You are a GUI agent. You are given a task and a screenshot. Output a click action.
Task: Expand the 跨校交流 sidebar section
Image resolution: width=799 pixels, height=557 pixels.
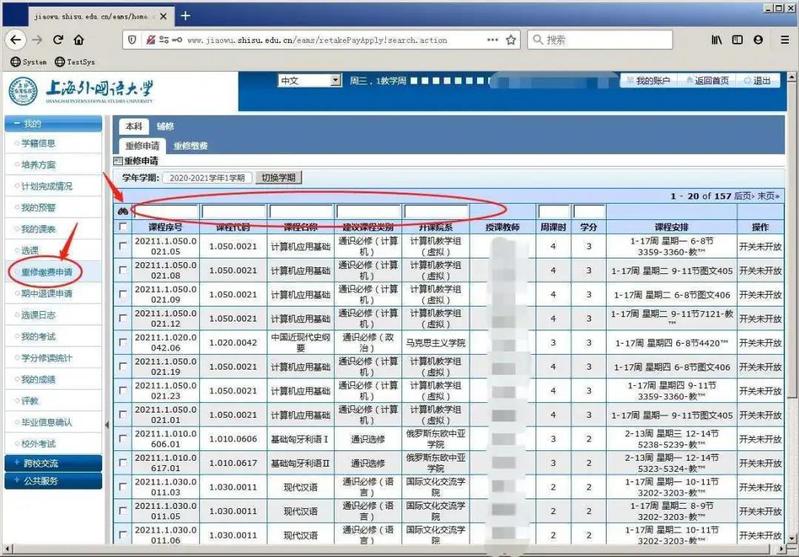click(52, 463)
